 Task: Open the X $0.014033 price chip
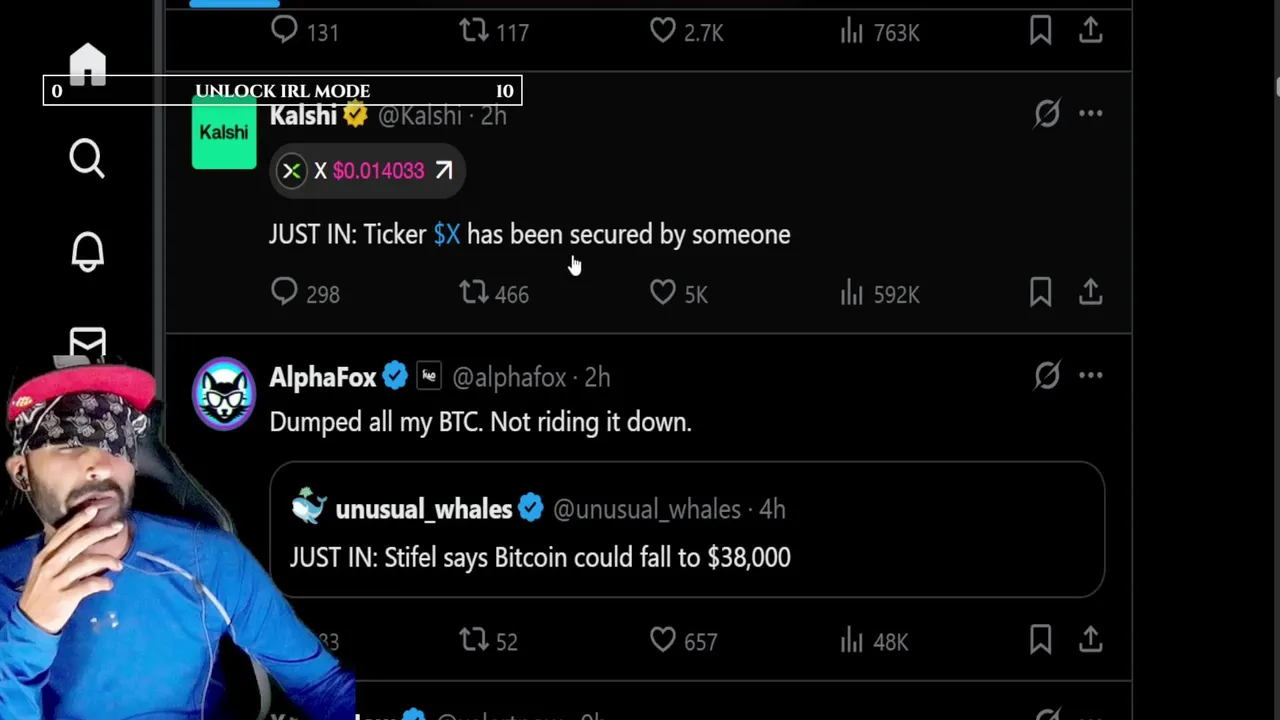(367, 171)
